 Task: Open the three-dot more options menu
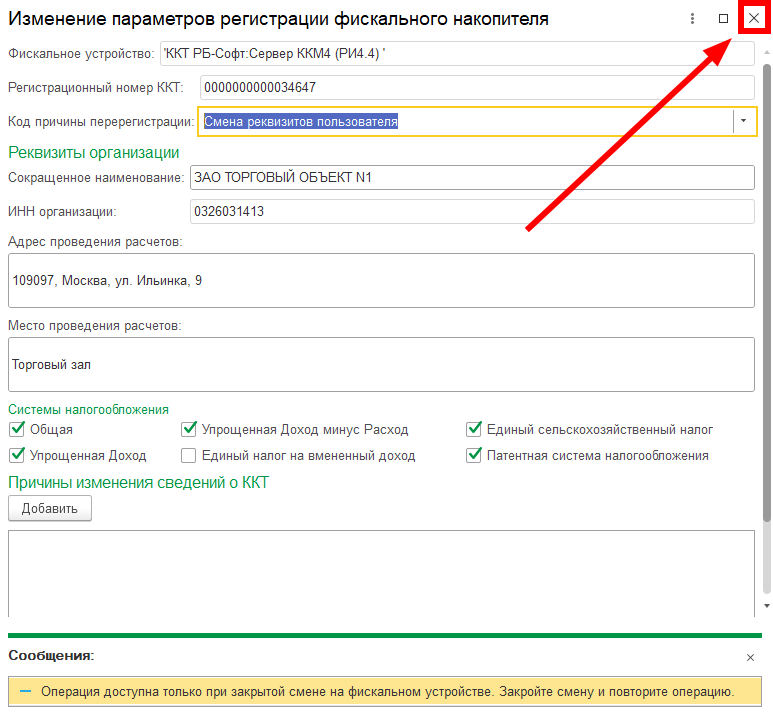click(692, 19)
